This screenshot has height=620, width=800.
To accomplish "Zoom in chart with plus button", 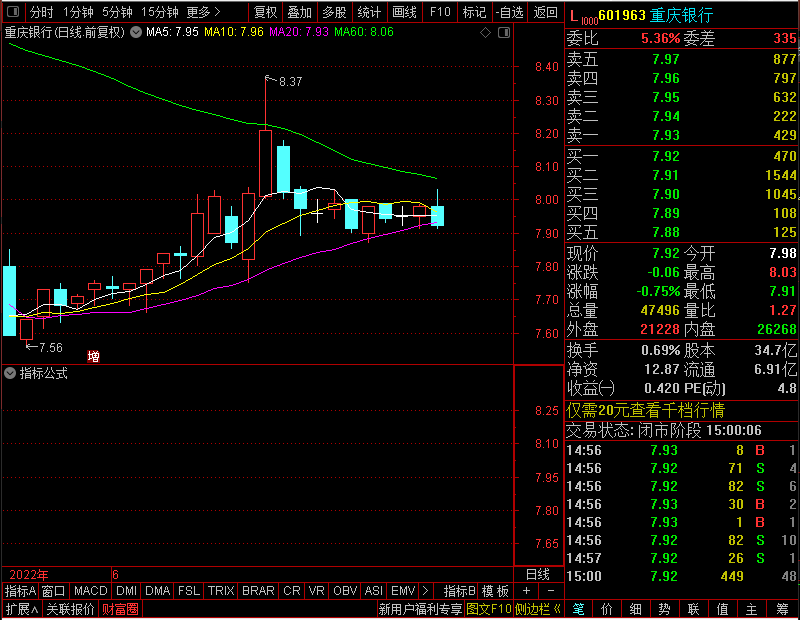I will tap(526, 591).
